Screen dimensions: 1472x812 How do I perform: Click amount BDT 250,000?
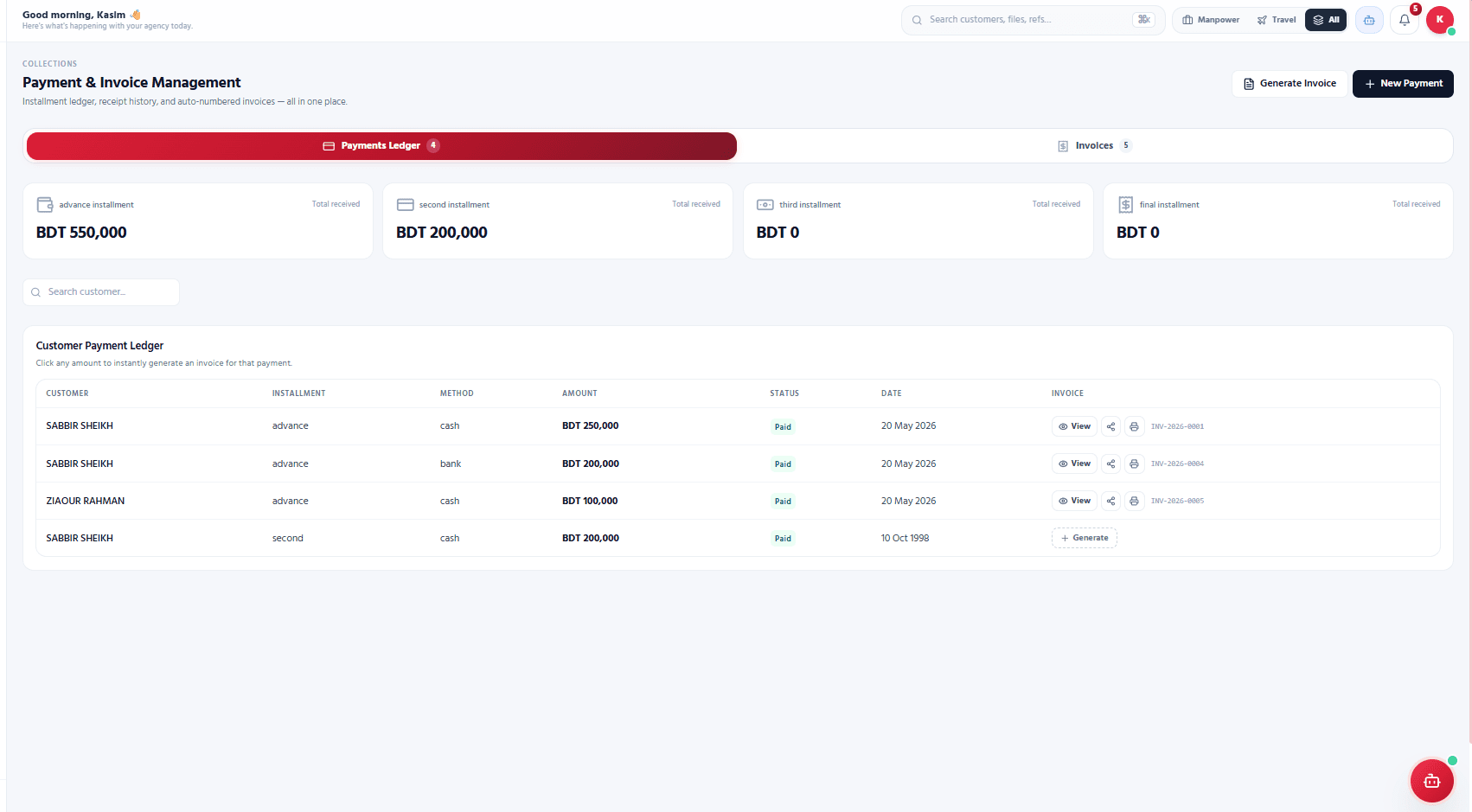click(591, 426)
